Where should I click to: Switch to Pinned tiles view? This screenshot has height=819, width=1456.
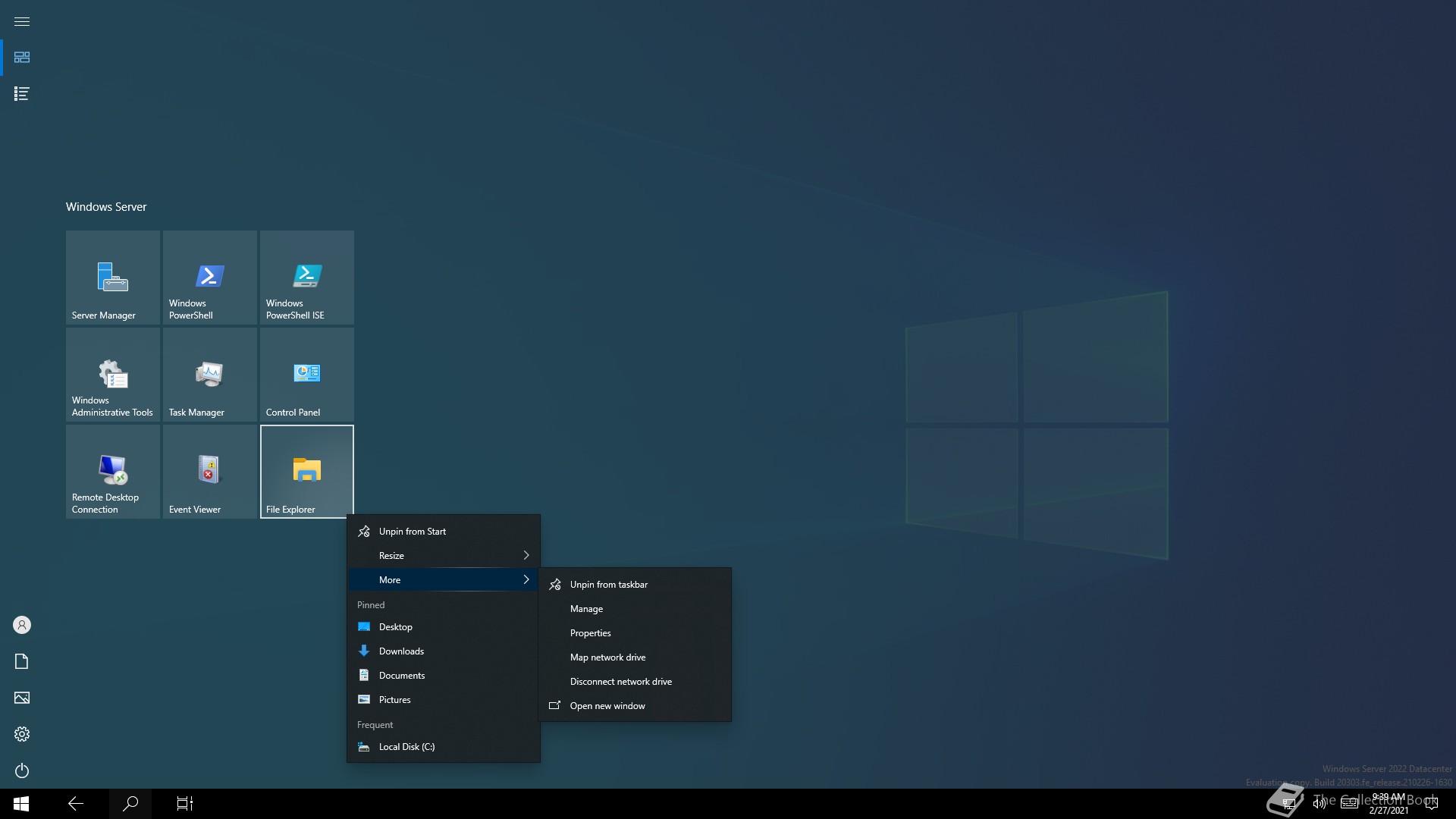(22, 58)
